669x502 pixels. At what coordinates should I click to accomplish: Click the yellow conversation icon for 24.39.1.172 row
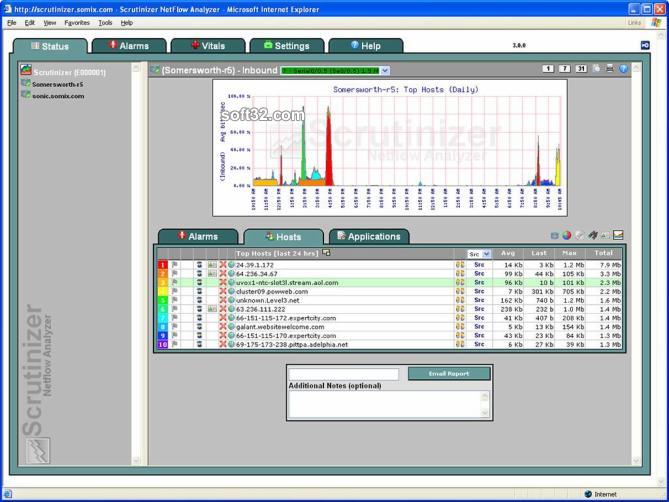coord(460,265)
